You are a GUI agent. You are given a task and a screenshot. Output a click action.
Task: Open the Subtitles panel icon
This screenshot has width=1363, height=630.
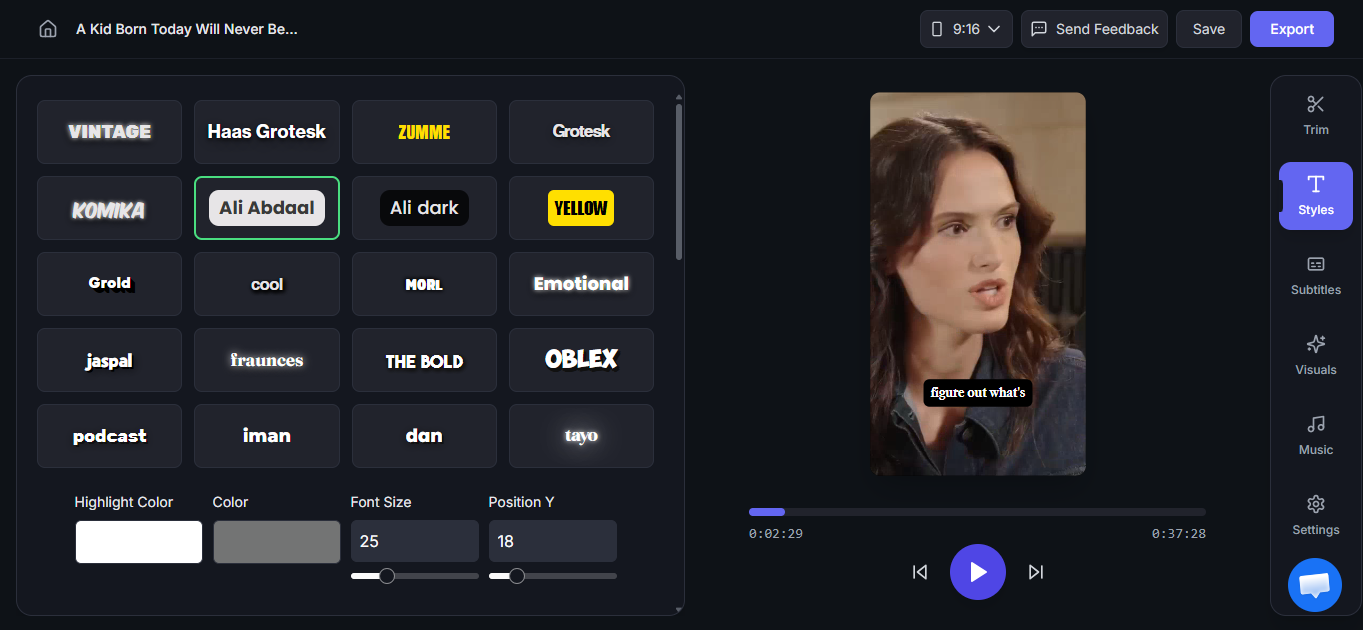pos(1316,275)
